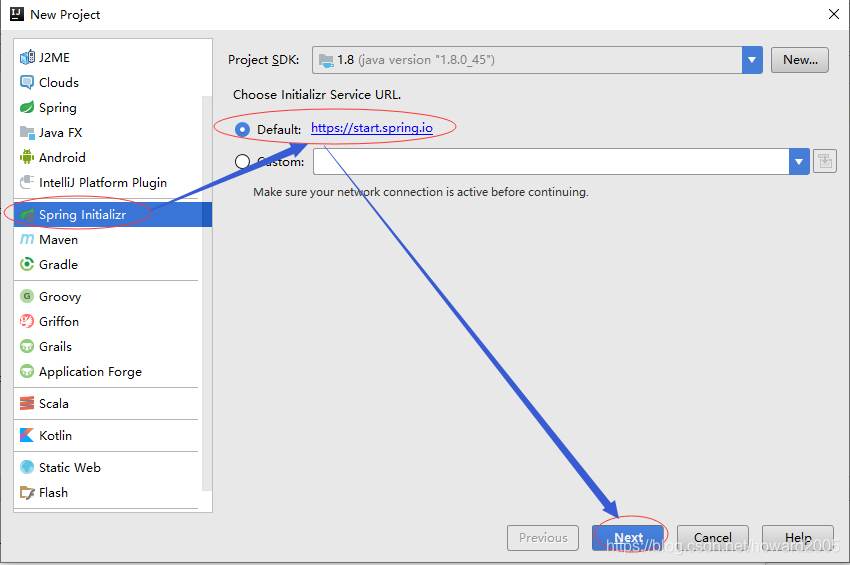850x565 pixels.
Task: Click the project type list scrollbar
Action: pos(207,293)
